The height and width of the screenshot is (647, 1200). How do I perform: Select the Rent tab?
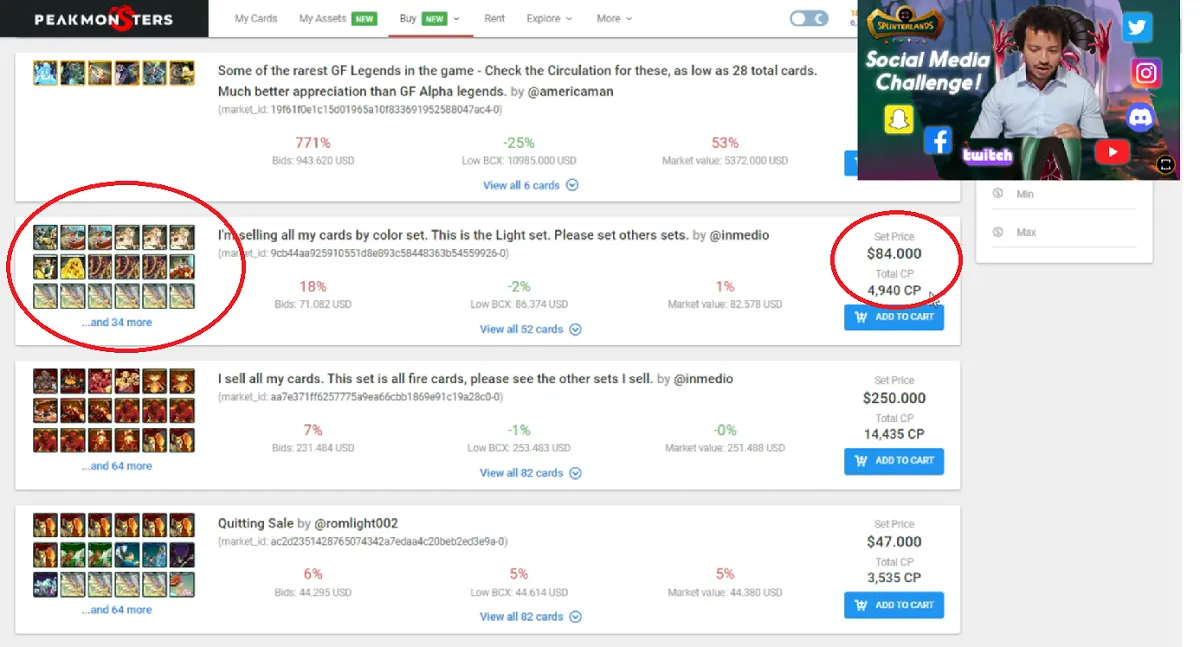494,18
